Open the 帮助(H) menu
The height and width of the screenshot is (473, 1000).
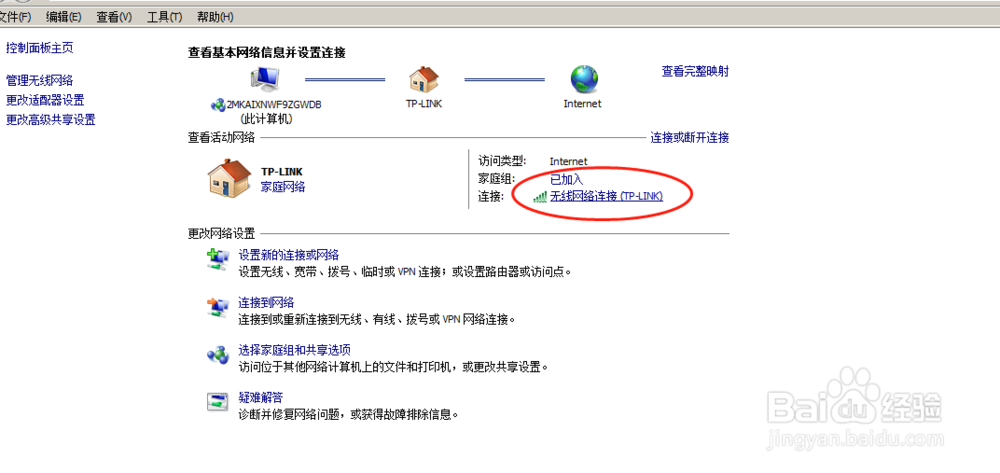point(215,17)
